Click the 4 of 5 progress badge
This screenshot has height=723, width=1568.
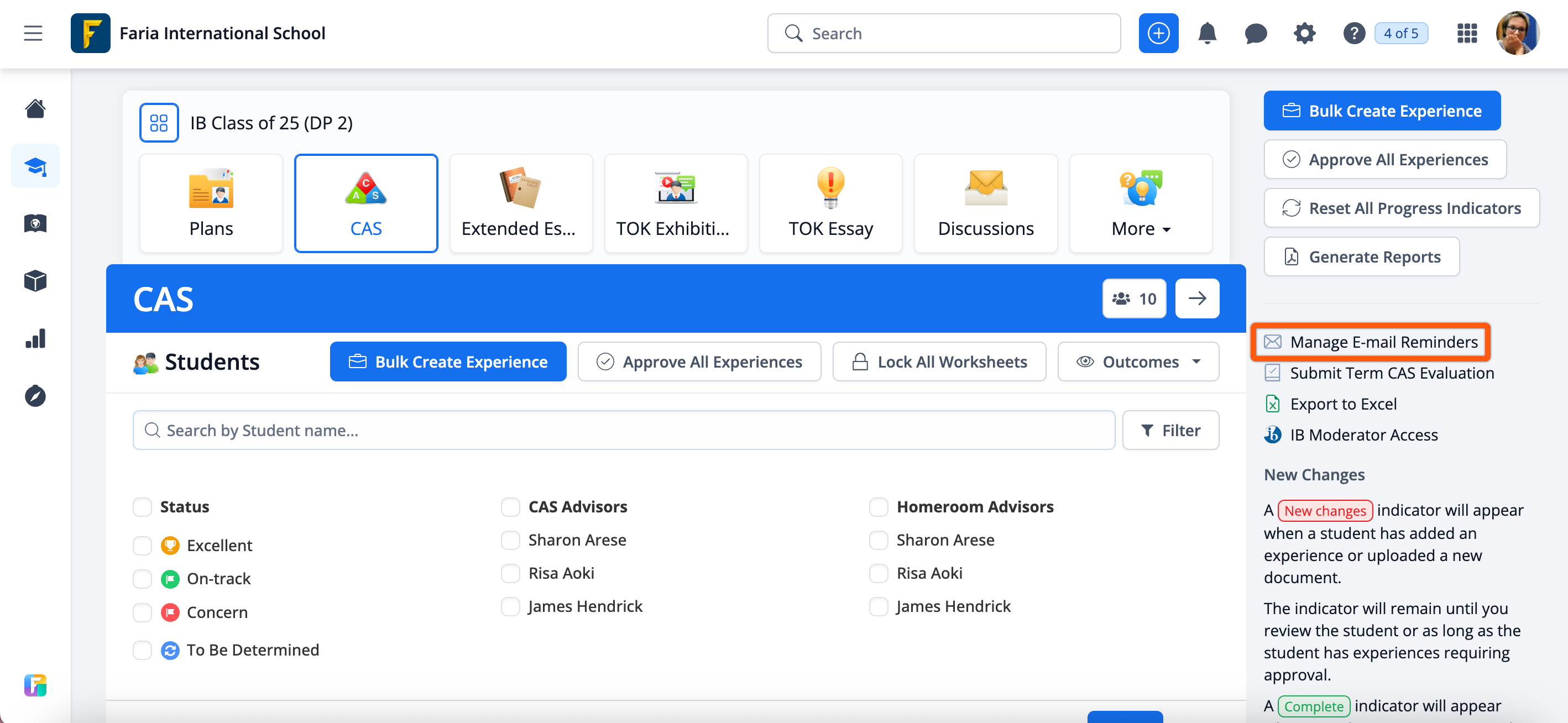(1400, 33)
